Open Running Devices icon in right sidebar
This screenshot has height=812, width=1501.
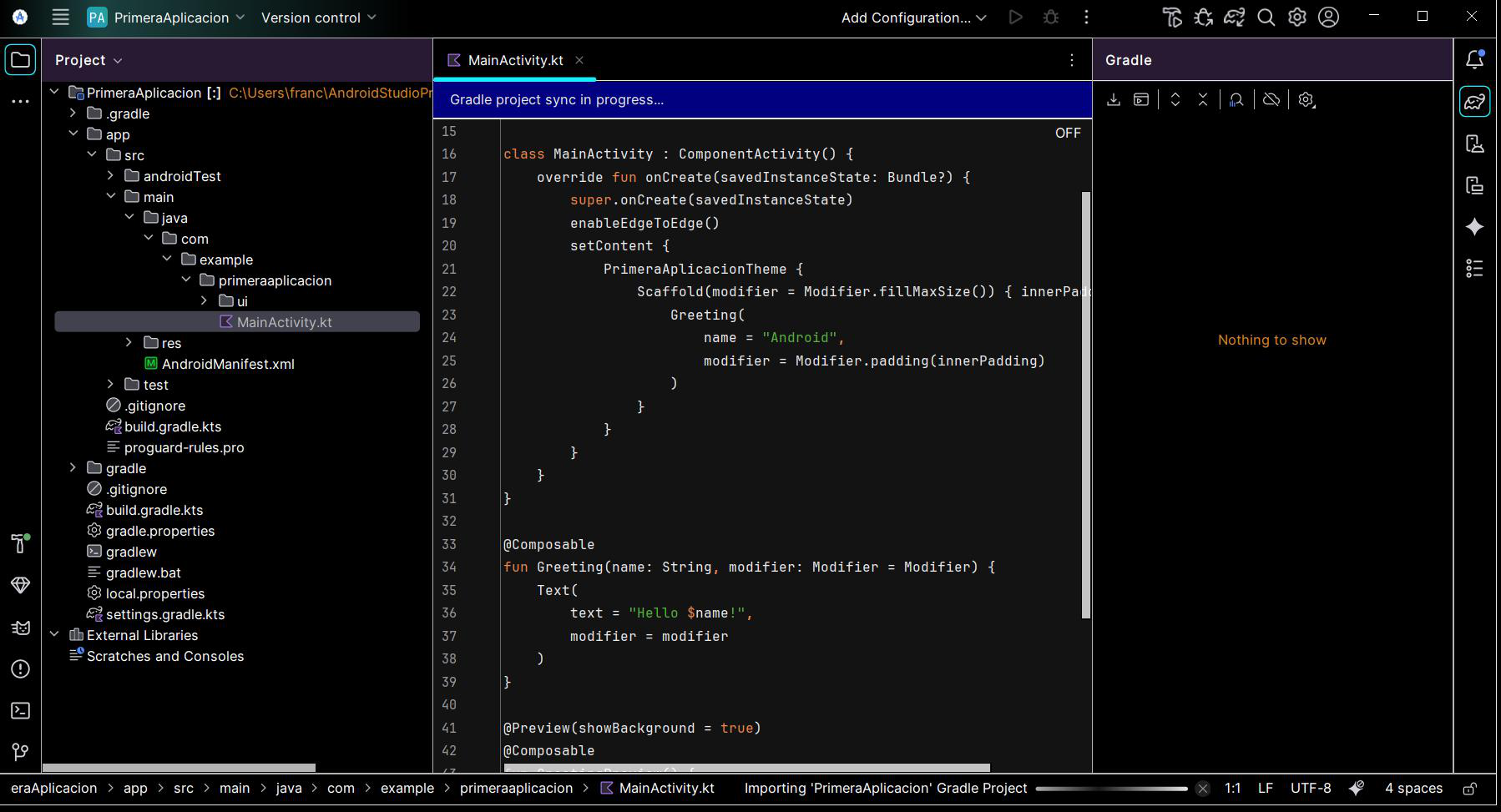pyautogui.click(x=1475, y=185)
